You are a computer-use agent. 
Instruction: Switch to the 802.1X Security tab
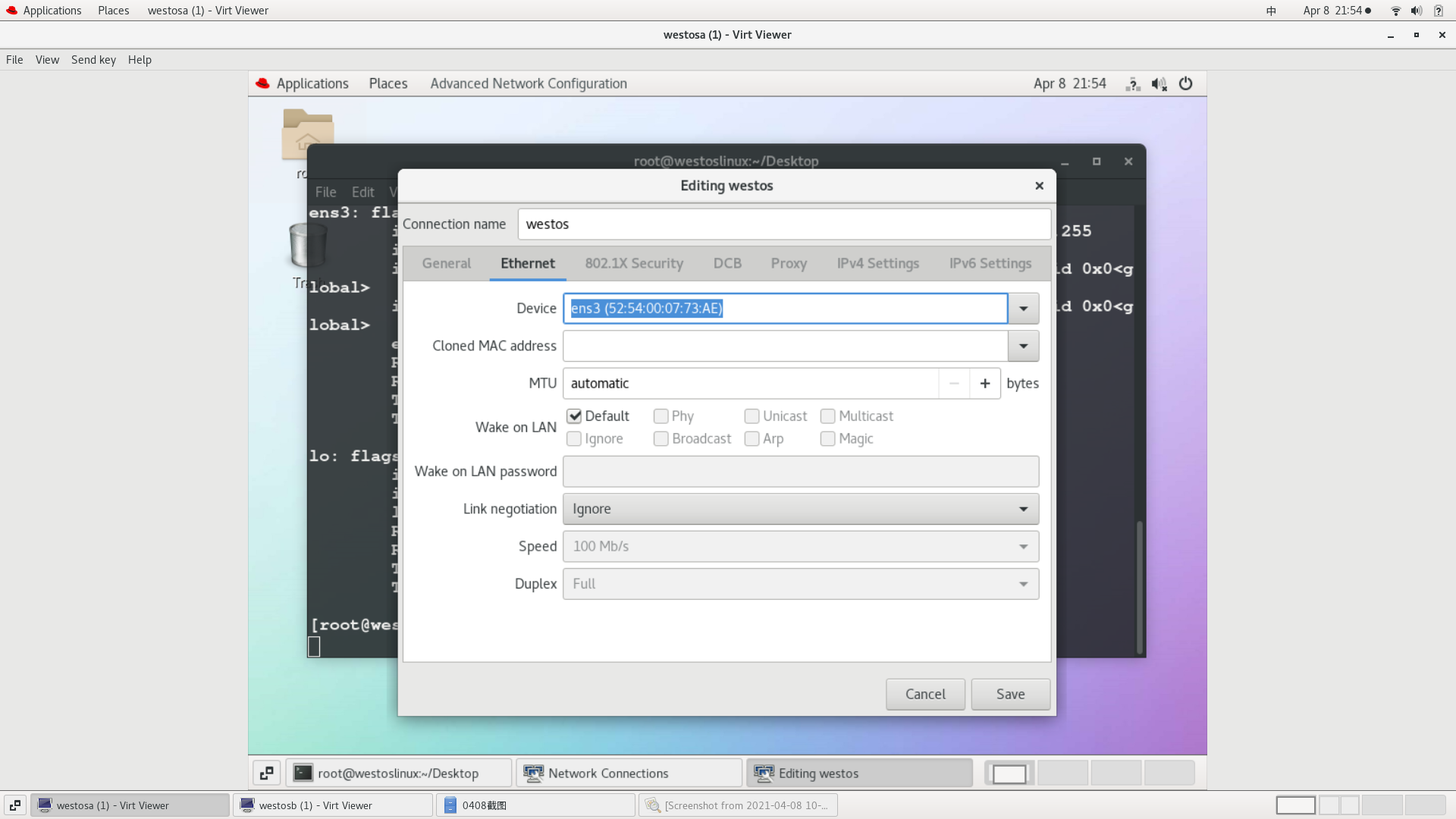tap(634, 263)
